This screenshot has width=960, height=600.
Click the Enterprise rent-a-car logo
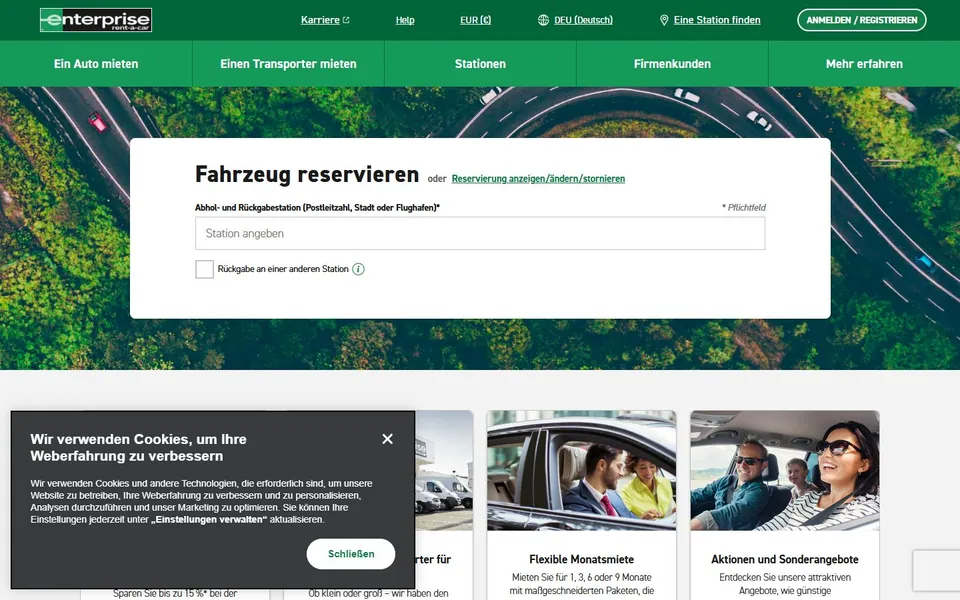click(x=96, y=20)
